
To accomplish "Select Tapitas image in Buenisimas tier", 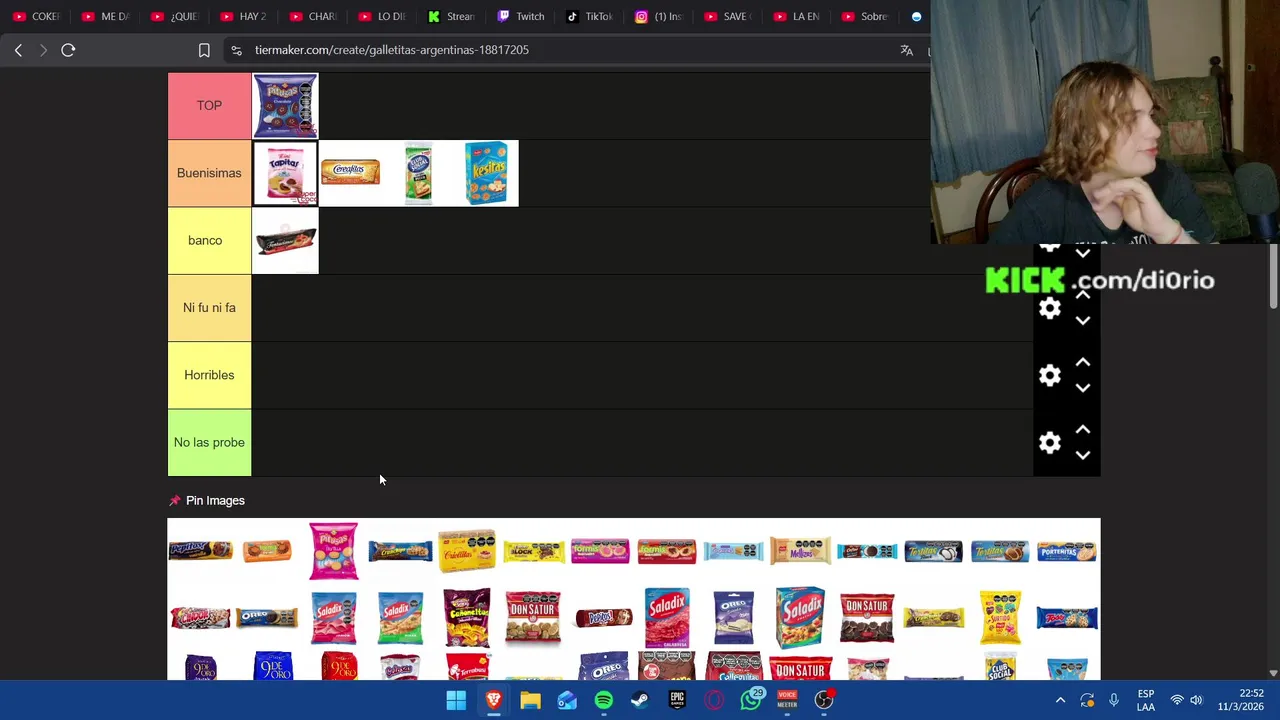I will [285, 173].
